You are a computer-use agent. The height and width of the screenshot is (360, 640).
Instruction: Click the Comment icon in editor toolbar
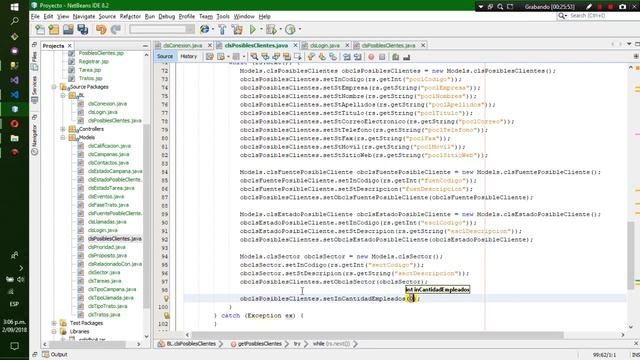point(396,57)
